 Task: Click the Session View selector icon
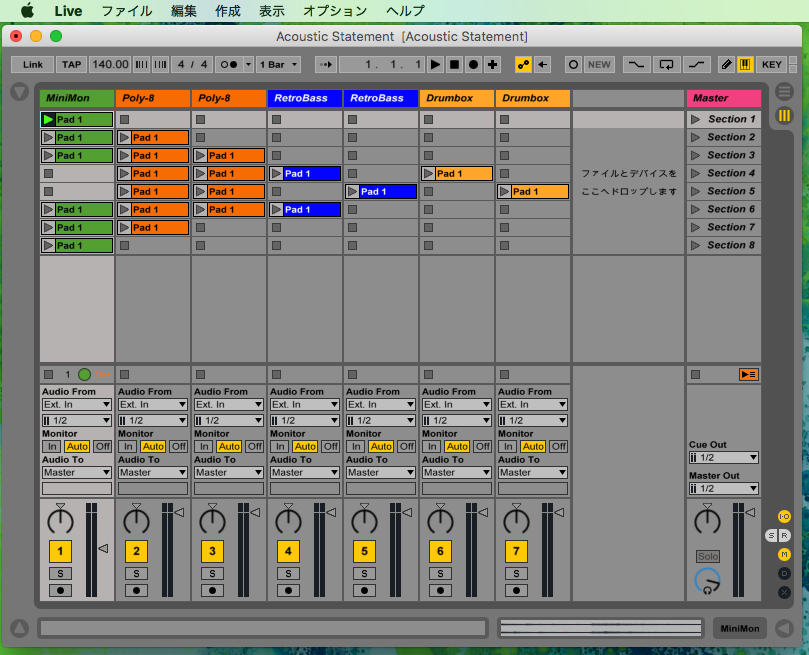784,116
